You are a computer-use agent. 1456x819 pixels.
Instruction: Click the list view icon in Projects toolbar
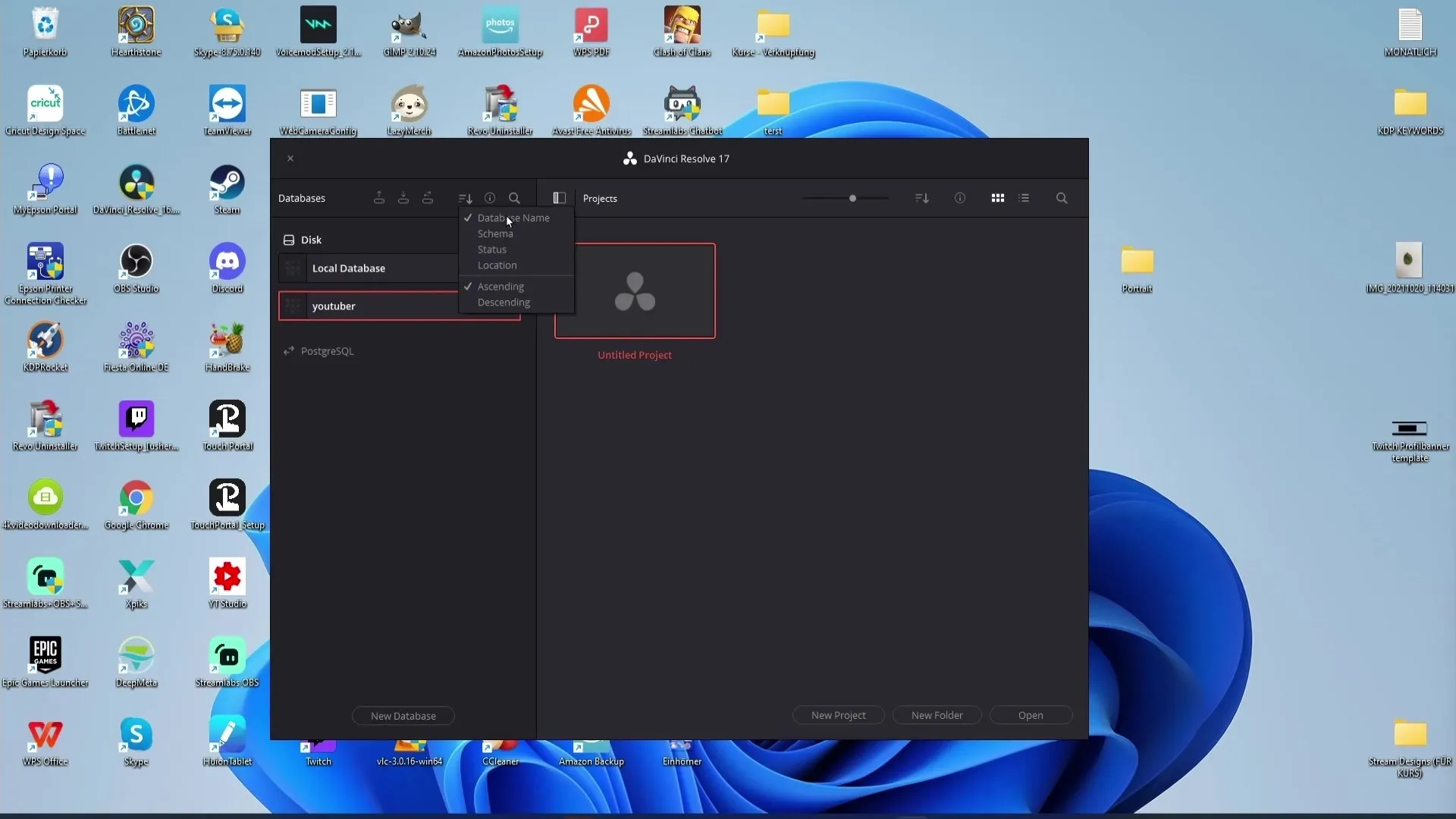[1024, 198]
